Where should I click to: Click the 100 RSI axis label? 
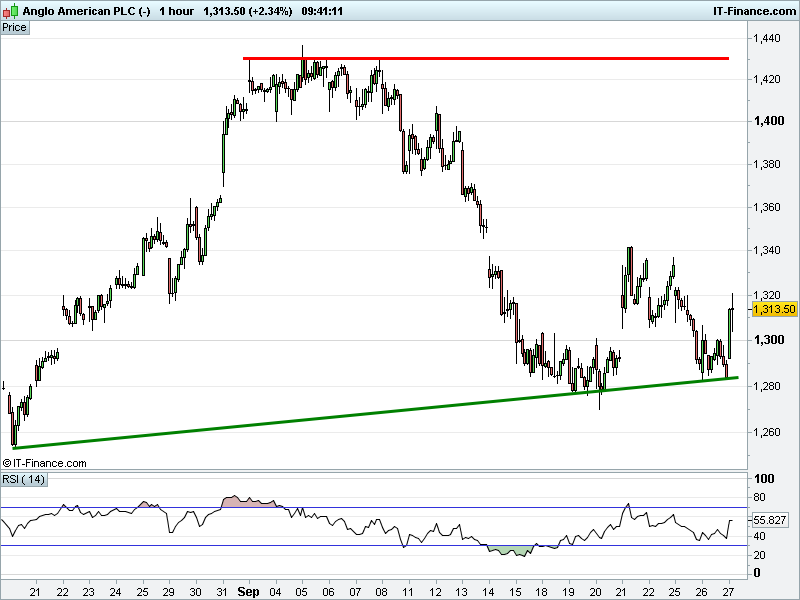click(x=764, y=479)
